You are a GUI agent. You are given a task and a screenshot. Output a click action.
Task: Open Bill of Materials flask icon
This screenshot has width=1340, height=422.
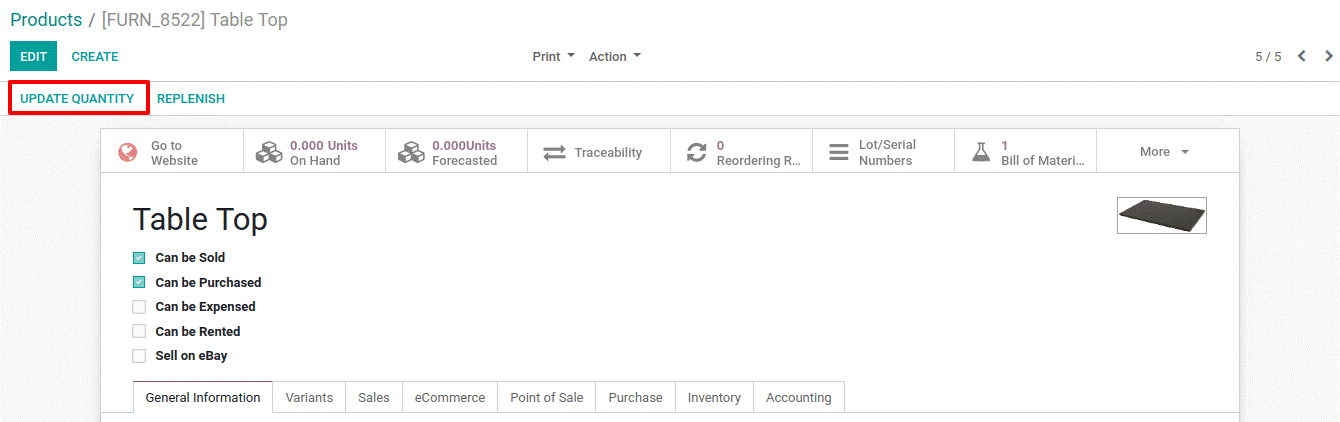tap(981, 153)
